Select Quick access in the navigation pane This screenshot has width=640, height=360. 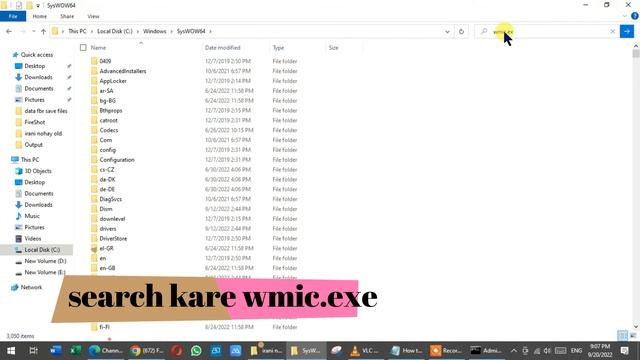(x=36, y=55)
